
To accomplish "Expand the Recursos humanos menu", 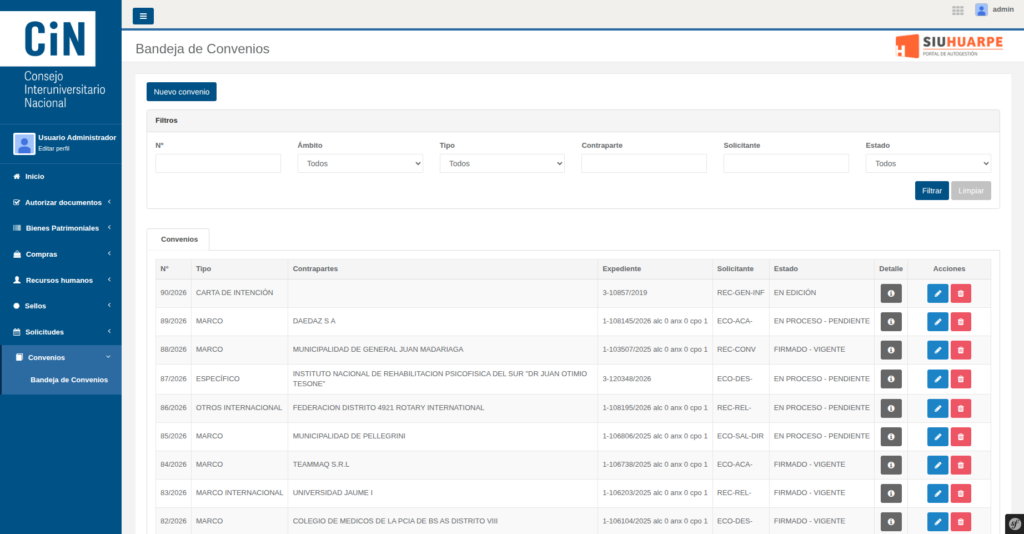I will [x=61, y=280].
